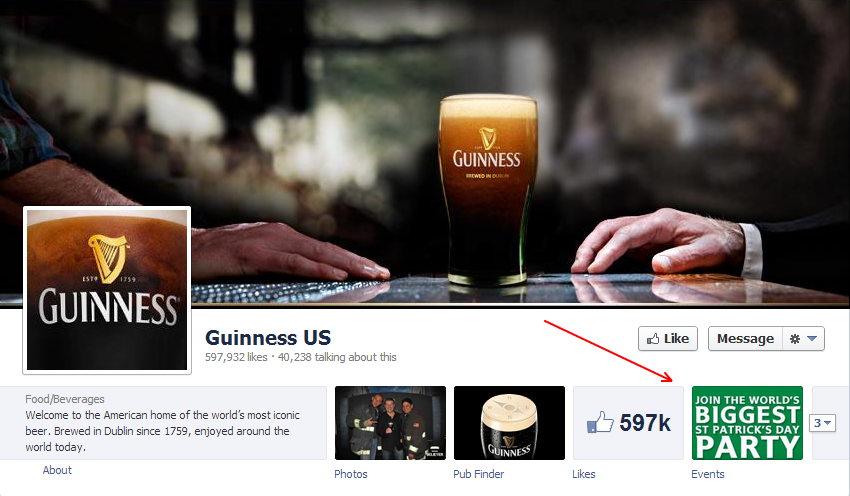The image size is (850, 496).
Task: Open the About link
Action: pos(57,470)
